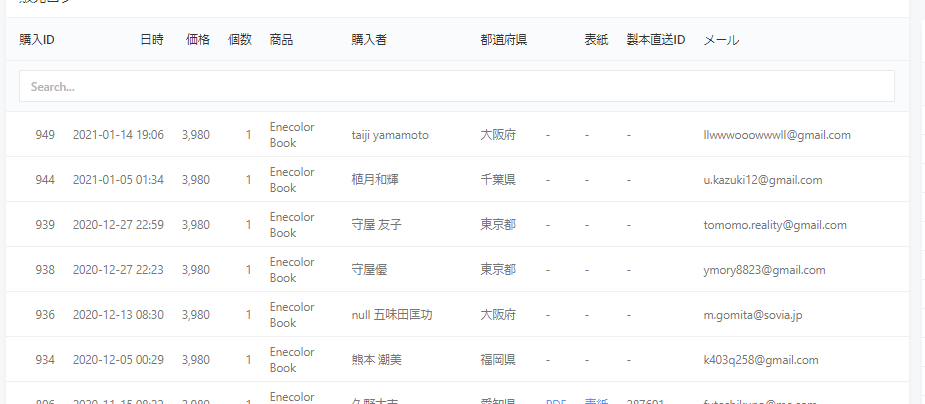Click email ymory8823@gmail.com
Image resolution: width=925 pixels, height=404 pixels.
(764, 270)
